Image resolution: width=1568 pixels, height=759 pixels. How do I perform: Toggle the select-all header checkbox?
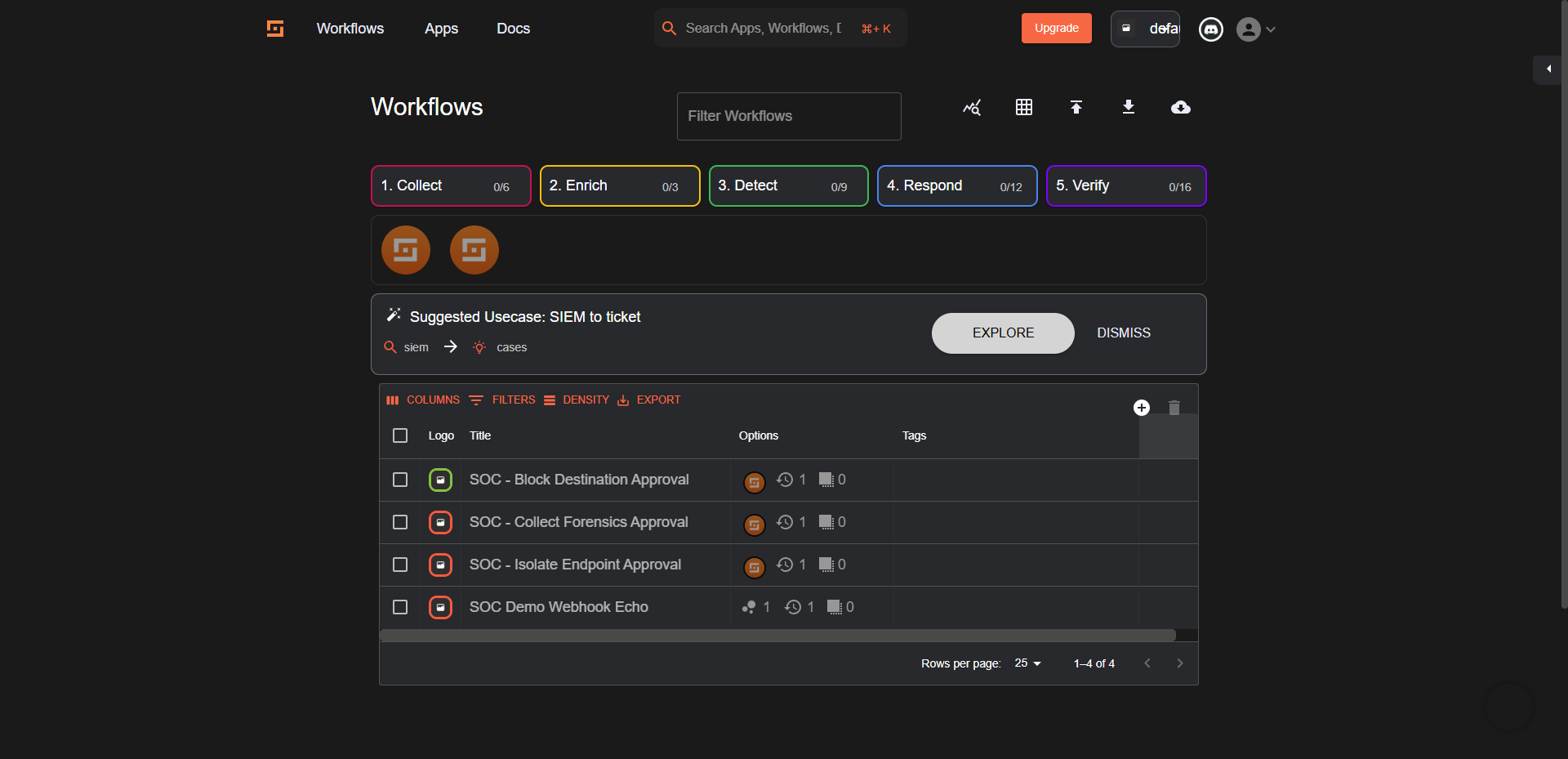400,435
